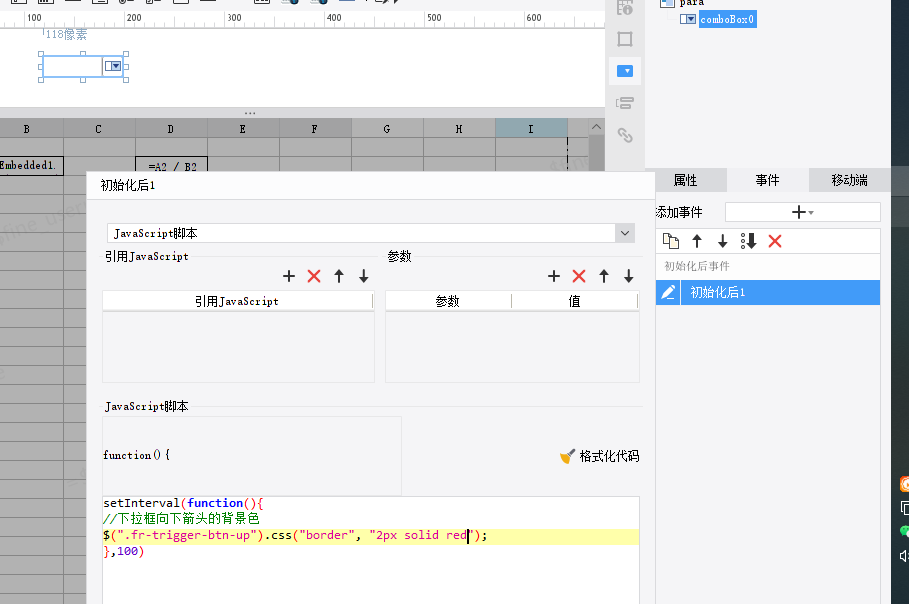Switch to 属性 tab
Screen dimensions: 909x604
(x=685, y=180)
